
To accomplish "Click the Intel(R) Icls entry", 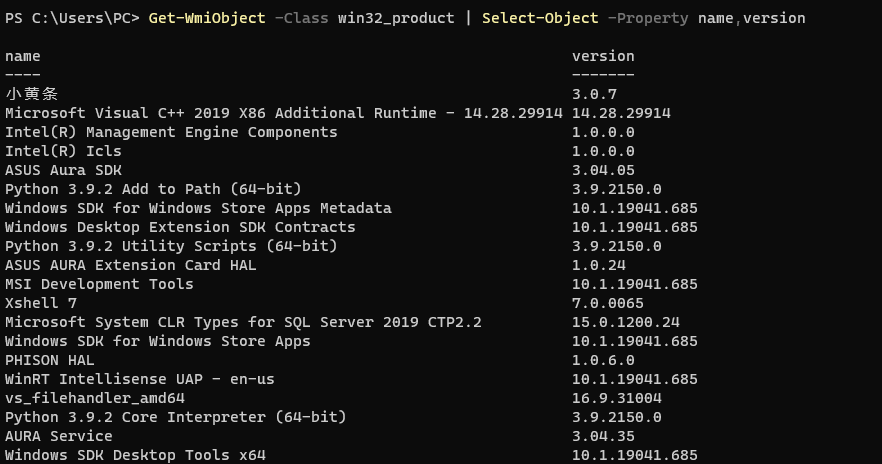I will pyautogui.click(x=63, y=151).
